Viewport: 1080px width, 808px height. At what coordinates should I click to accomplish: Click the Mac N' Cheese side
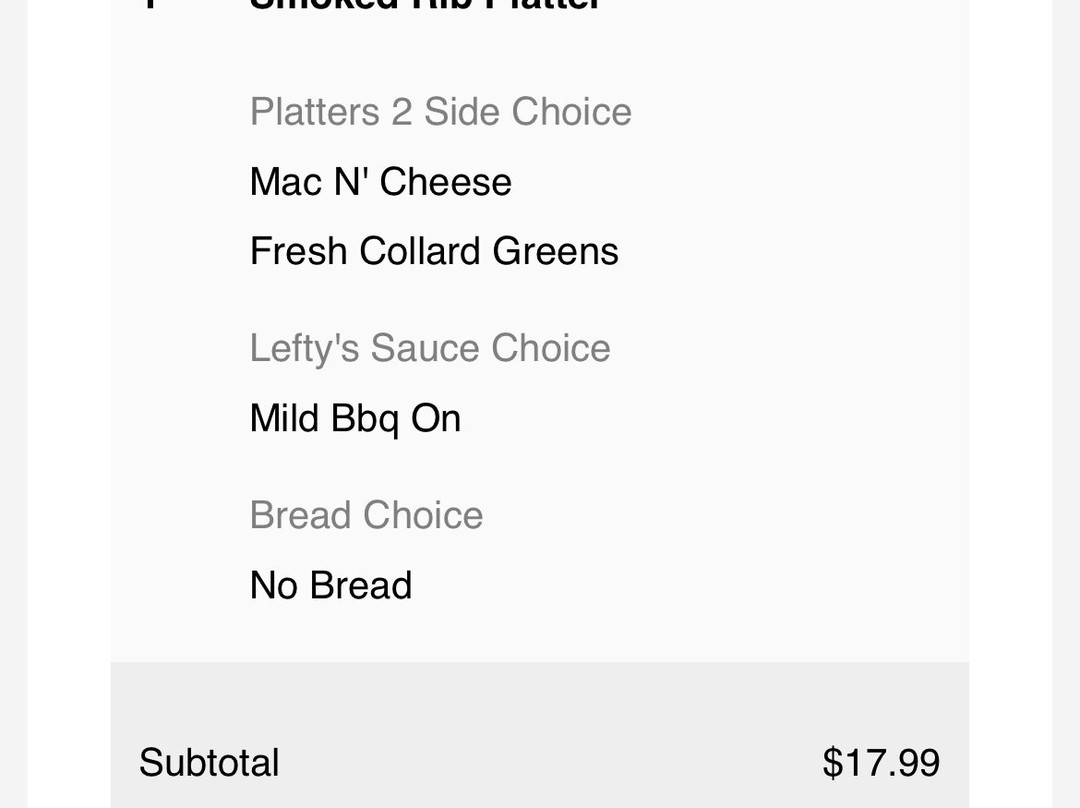point(380,182)
